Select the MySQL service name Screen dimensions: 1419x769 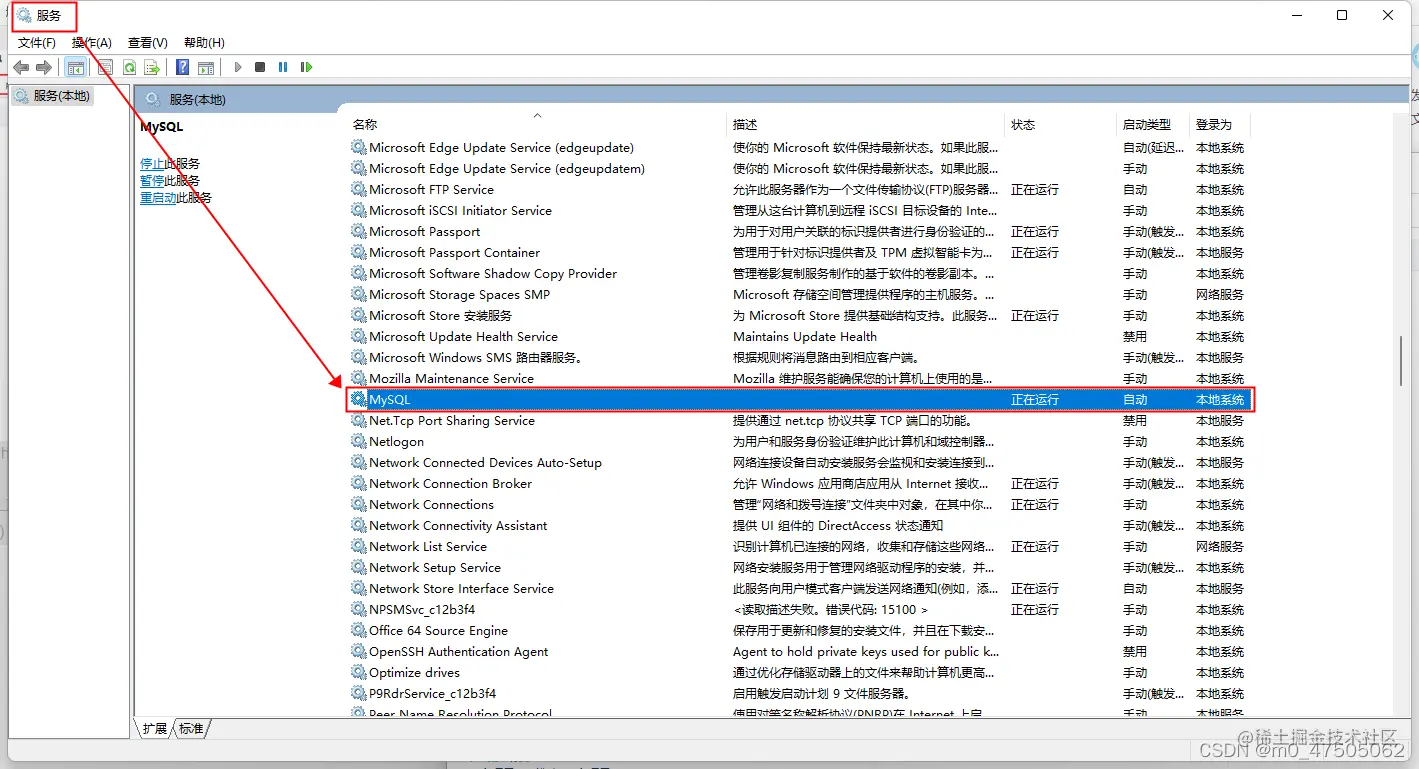pos(390,399)
